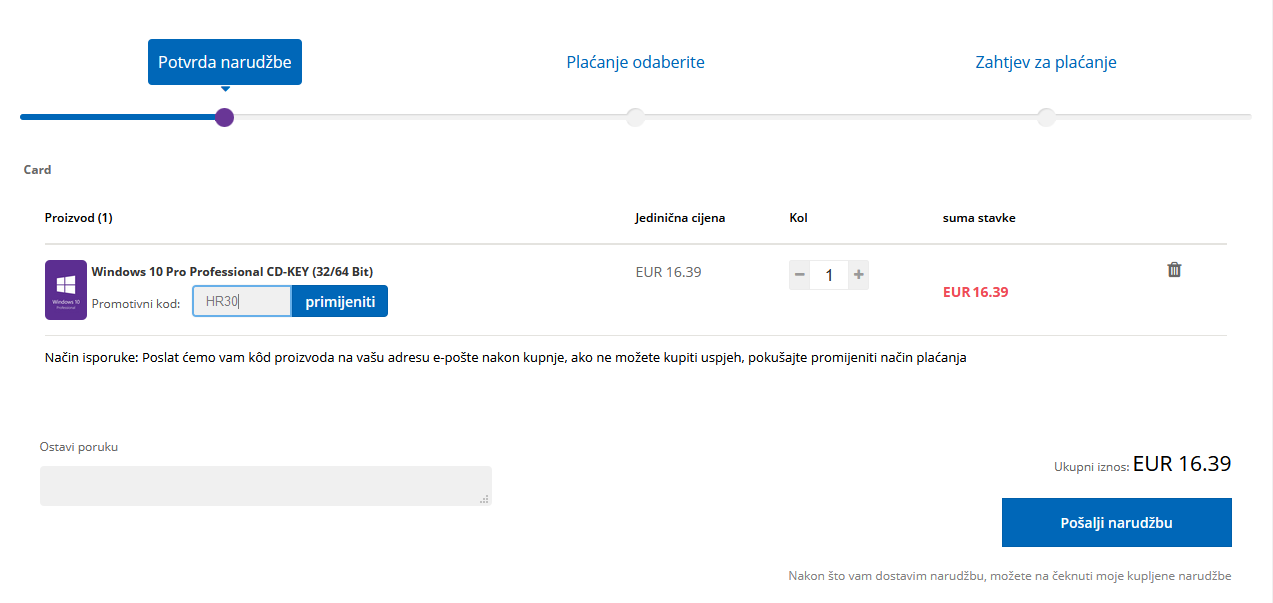Decrease quantity with the minus button
Screen dimensions: 1273x603
800,275
